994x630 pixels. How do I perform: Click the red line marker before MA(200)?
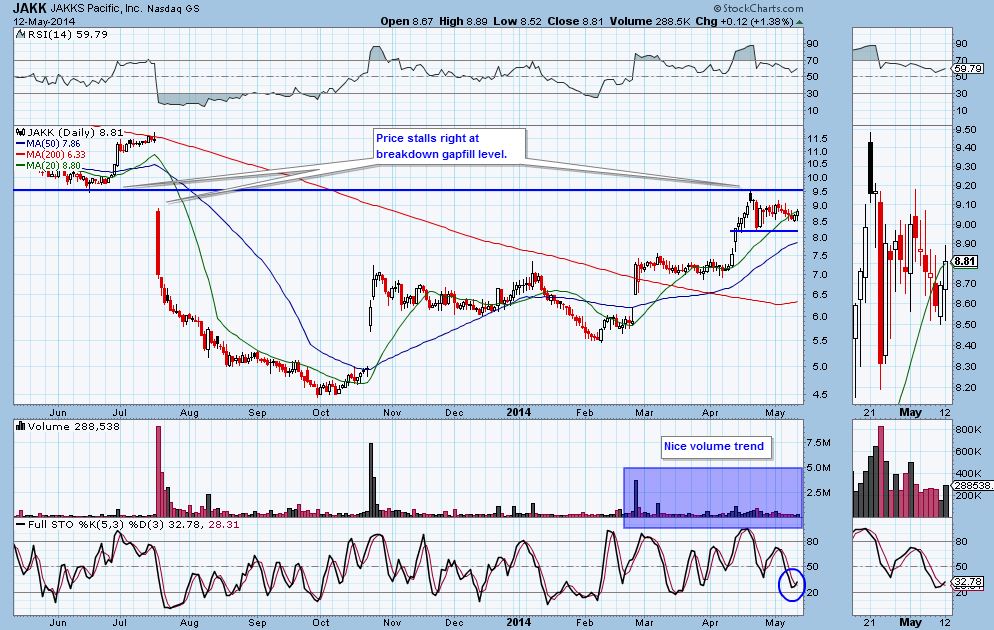[x=21, y=155]
